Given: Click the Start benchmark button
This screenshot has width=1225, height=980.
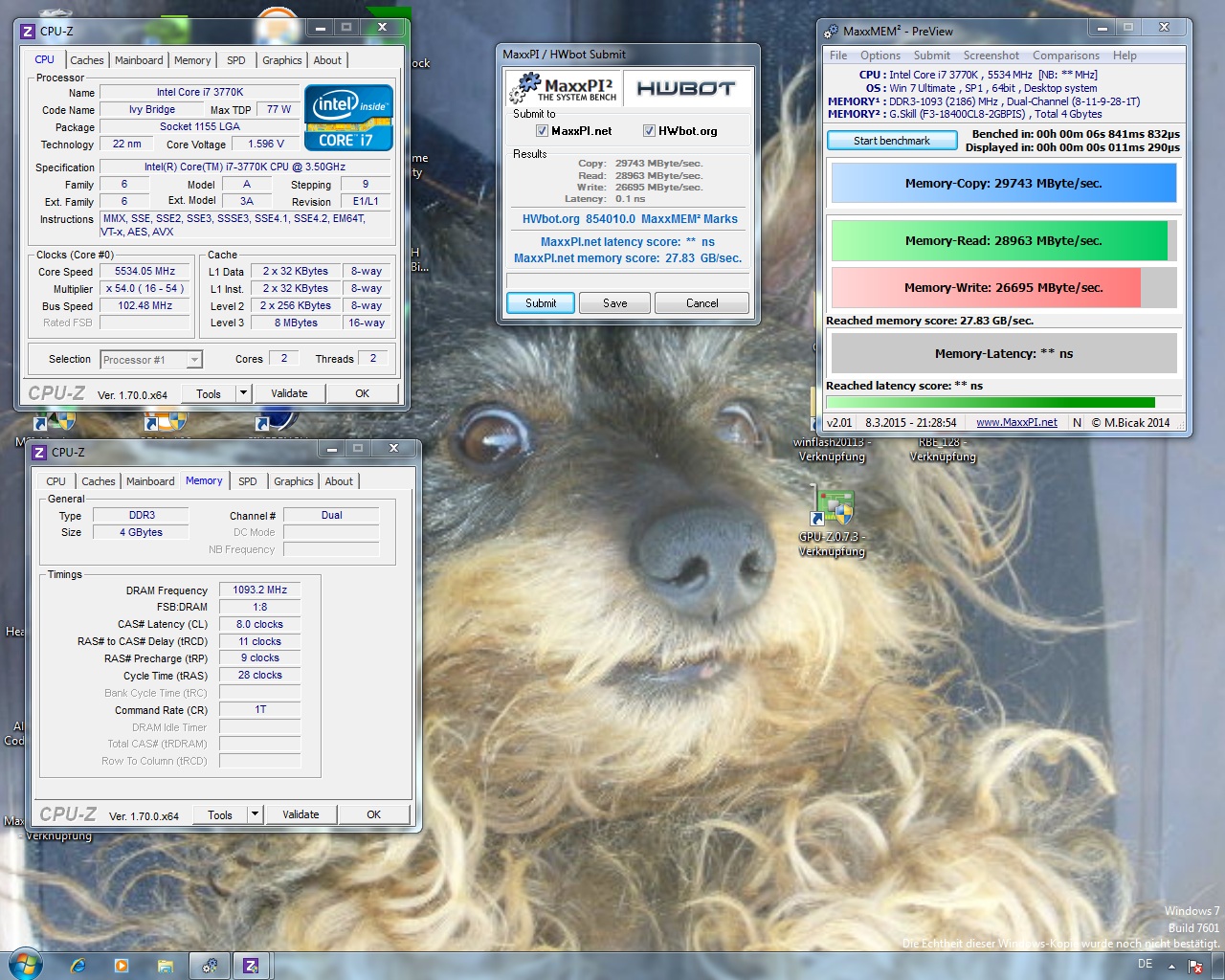Looking at the screenshot, I should pos(892,141).
